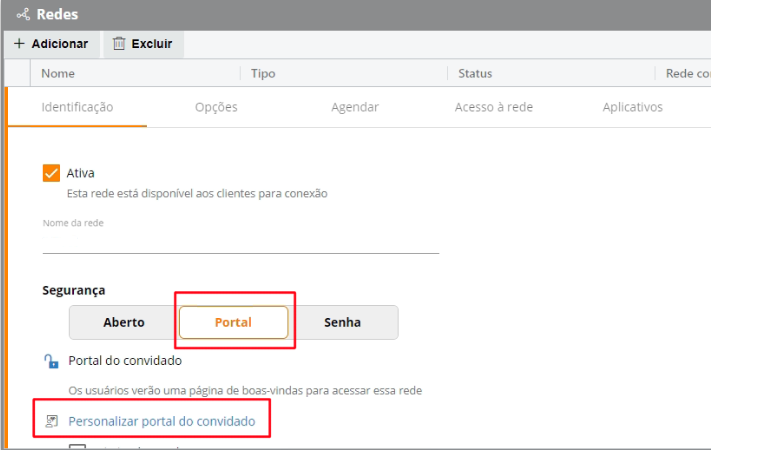The width and height of the screenshot is (779, 451).
Task: Click the customize portal icon
Action: pyautogui.click(x=52, y=421)
